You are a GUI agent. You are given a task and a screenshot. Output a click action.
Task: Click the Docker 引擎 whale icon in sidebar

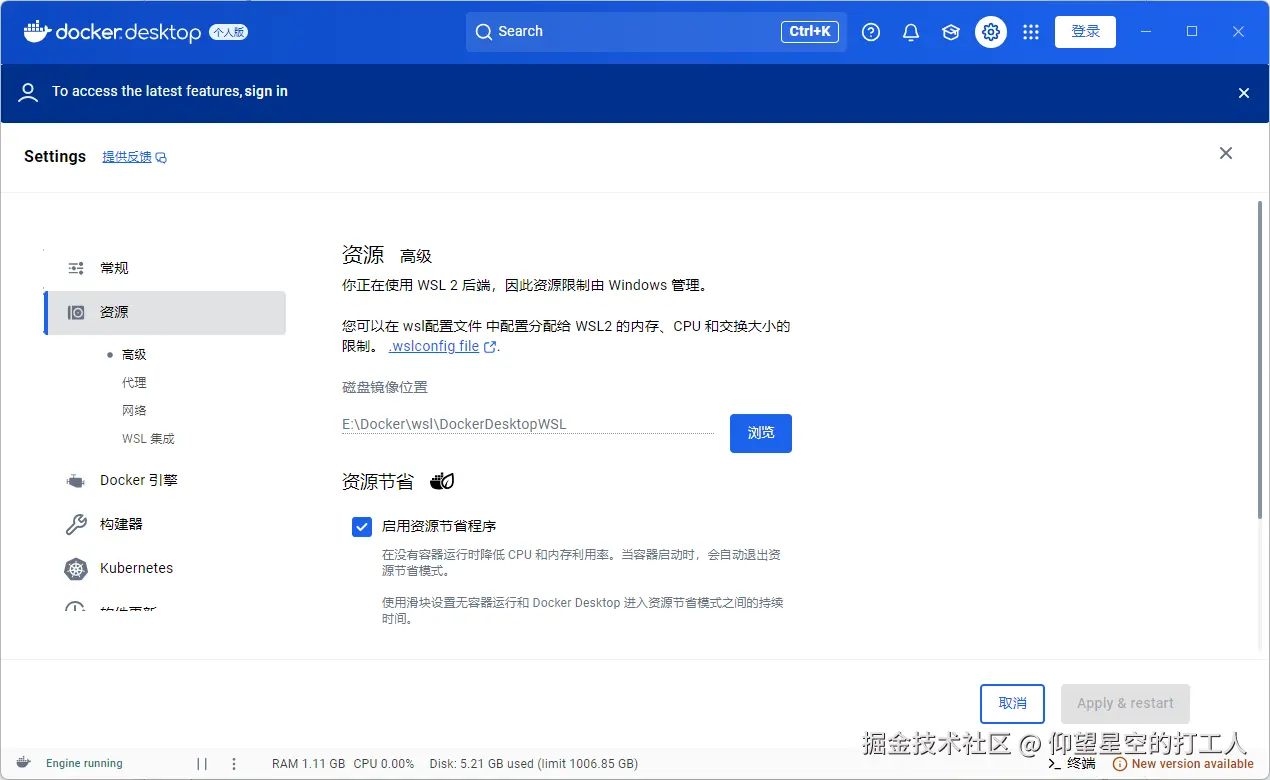[x=76, y=481]
